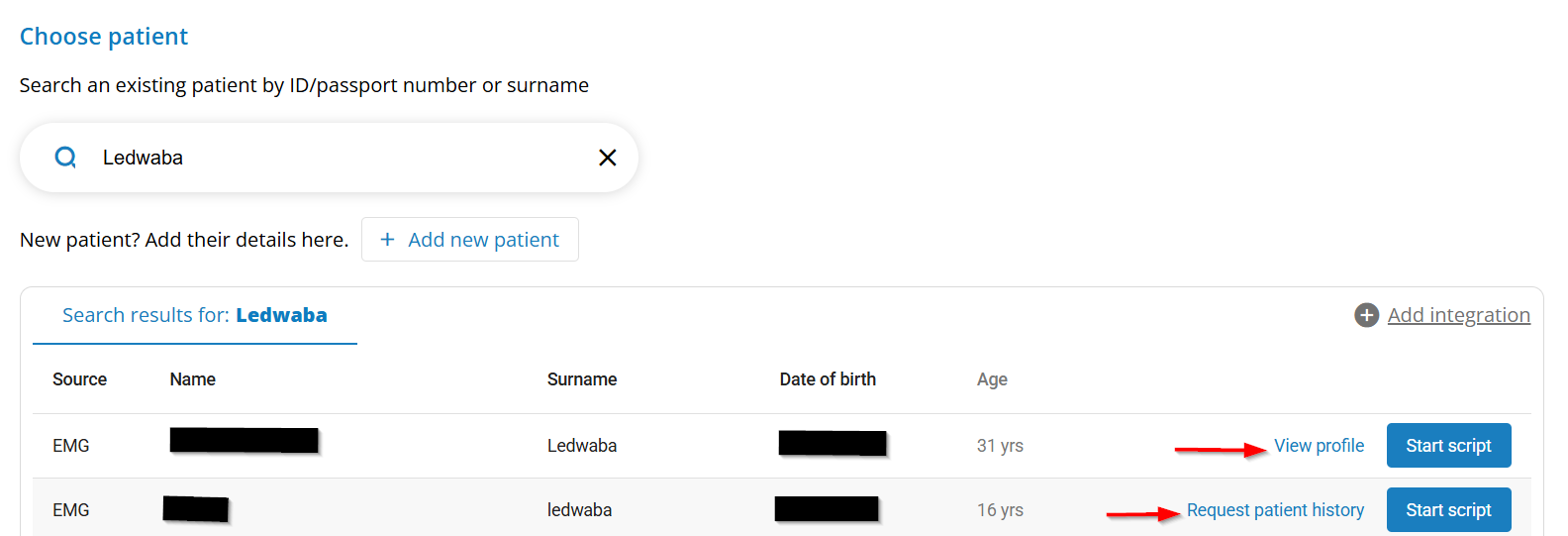Start script for the 16 yrs patient
The height and width of the screenshot is (536, 1568).
(1448, 510)
